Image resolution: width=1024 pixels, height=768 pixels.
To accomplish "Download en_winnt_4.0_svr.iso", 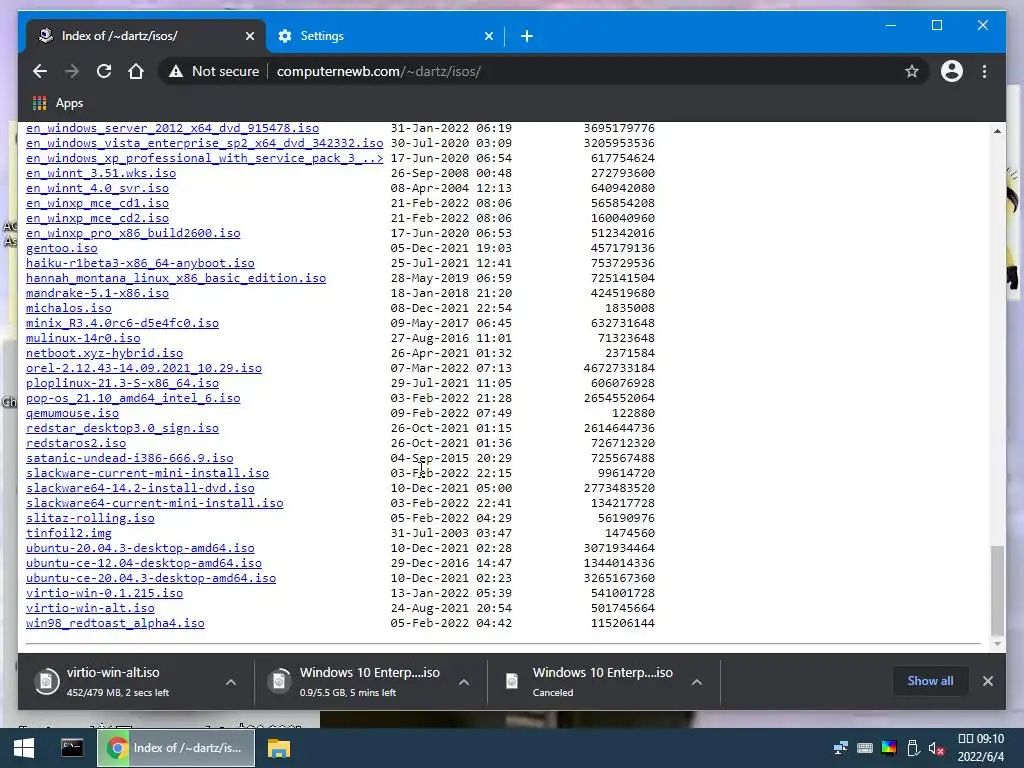I will pos(97,188).
